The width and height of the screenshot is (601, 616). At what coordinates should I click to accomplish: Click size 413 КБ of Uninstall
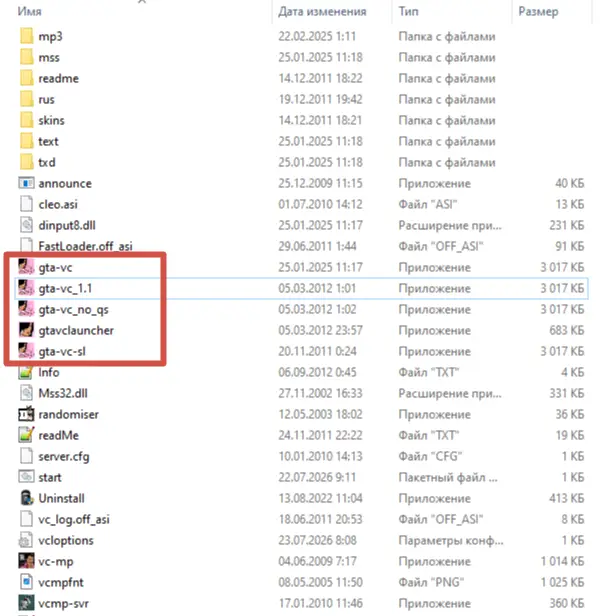click(566, 498)
